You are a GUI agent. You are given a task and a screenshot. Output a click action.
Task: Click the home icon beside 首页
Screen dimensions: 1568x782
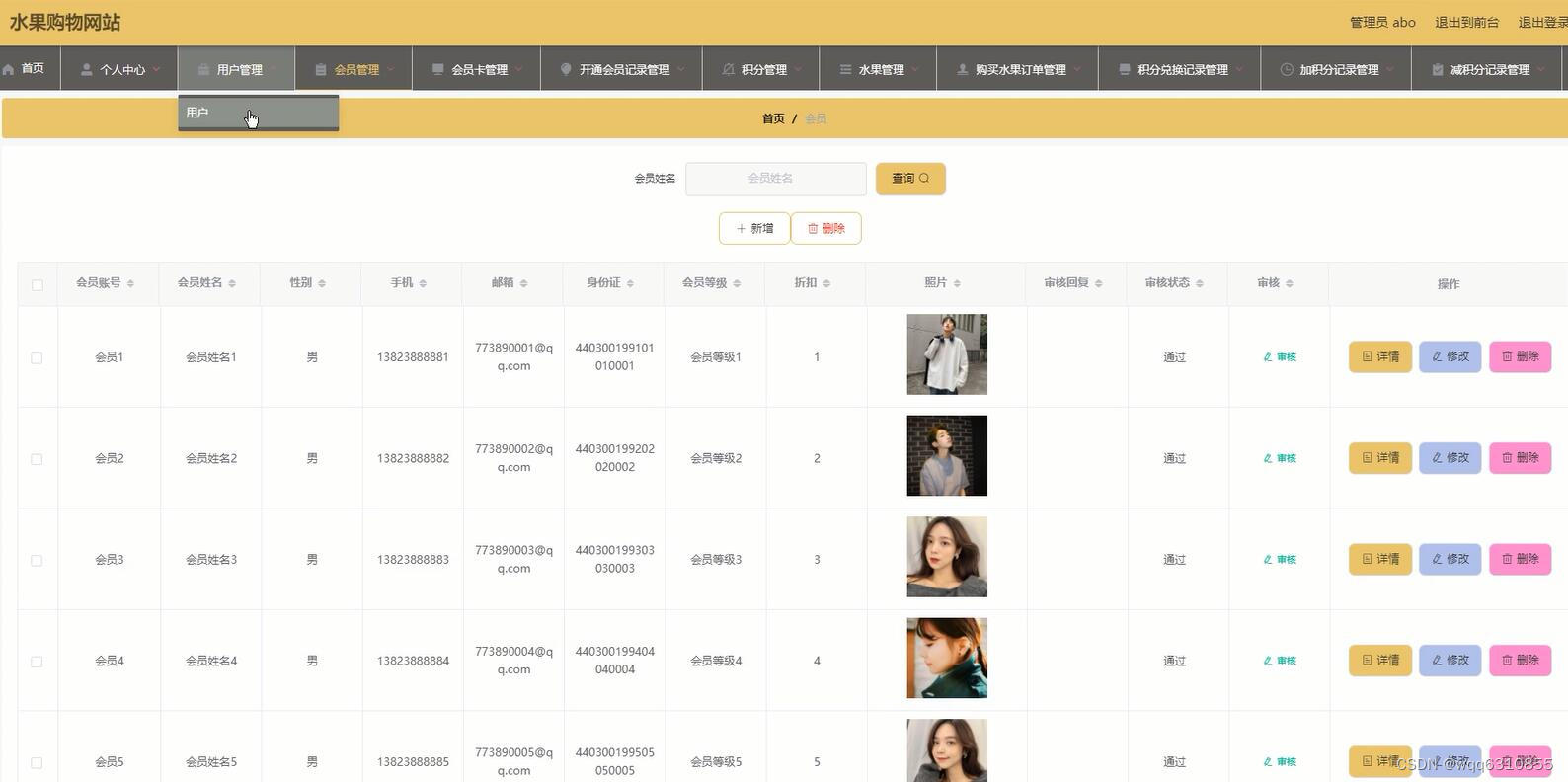[9, 69]
